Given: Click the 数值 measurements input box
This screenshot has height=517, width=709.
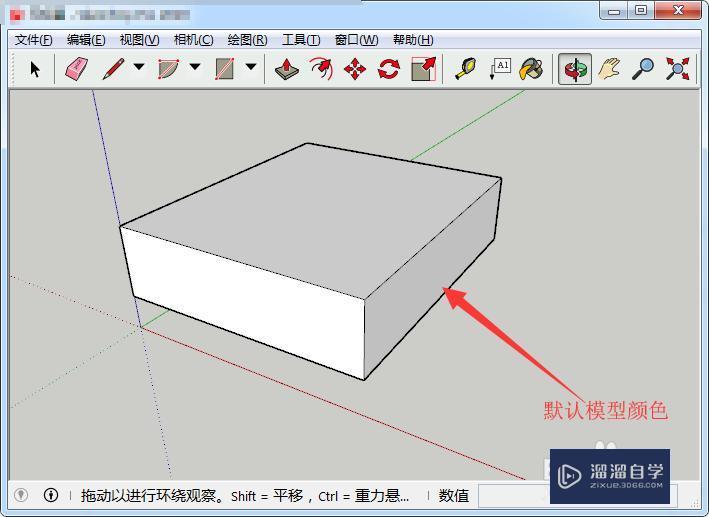Looking at the screenshot, I should click(x=577, y=496).
